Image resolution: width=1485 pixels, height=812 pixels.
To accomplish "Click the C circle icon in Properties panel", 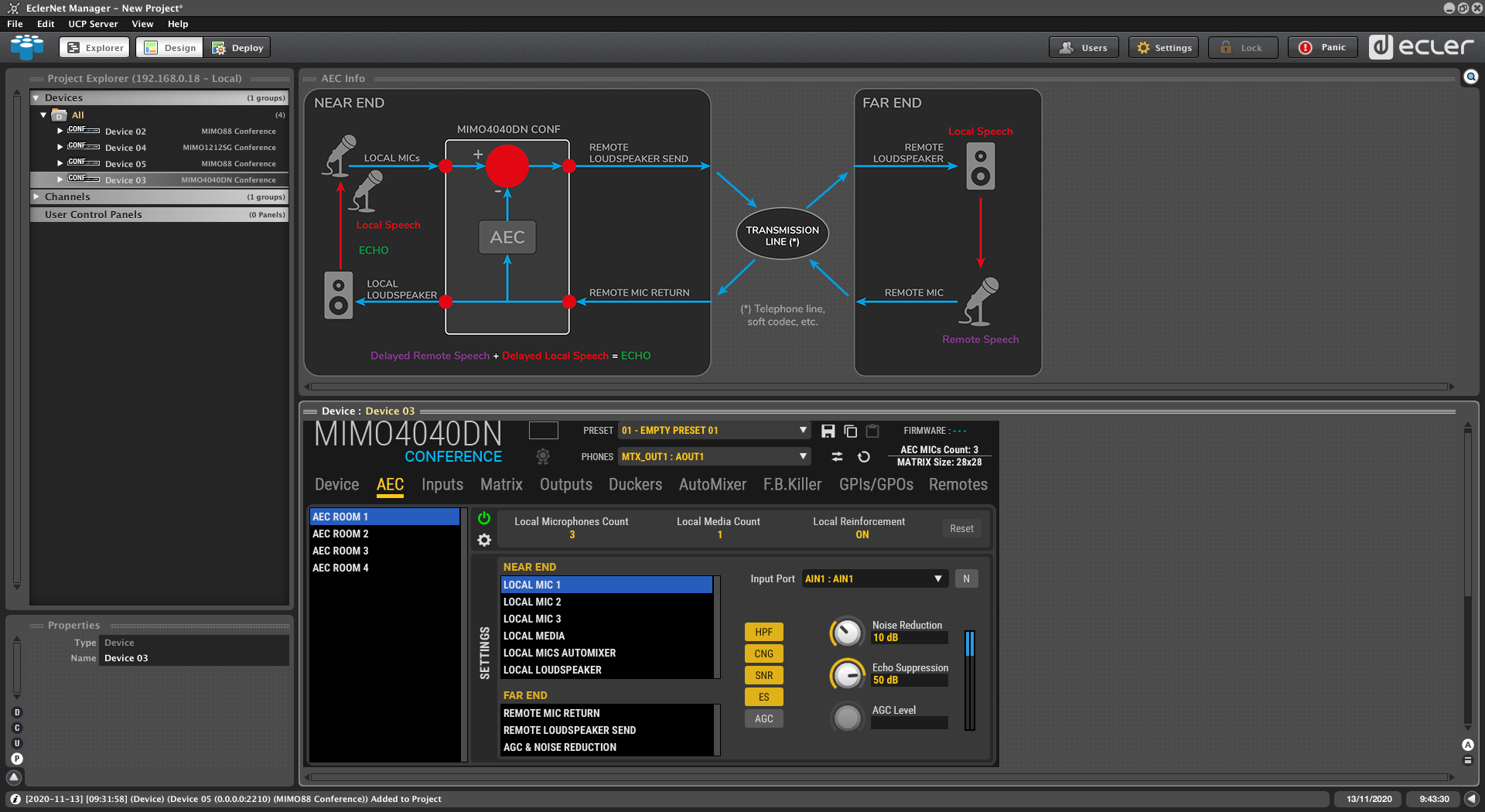I will pos(17,728).
